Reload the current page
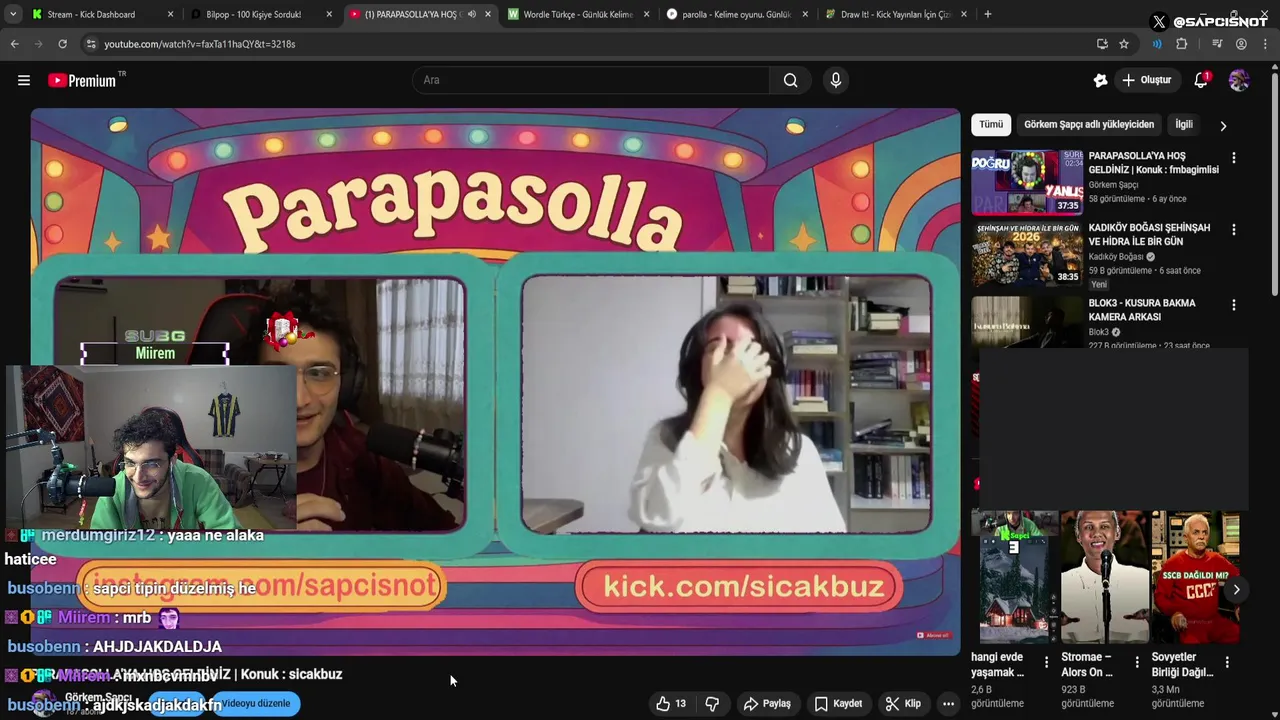This screenshot has width=1280, height=720. click(x=62, y=44)
